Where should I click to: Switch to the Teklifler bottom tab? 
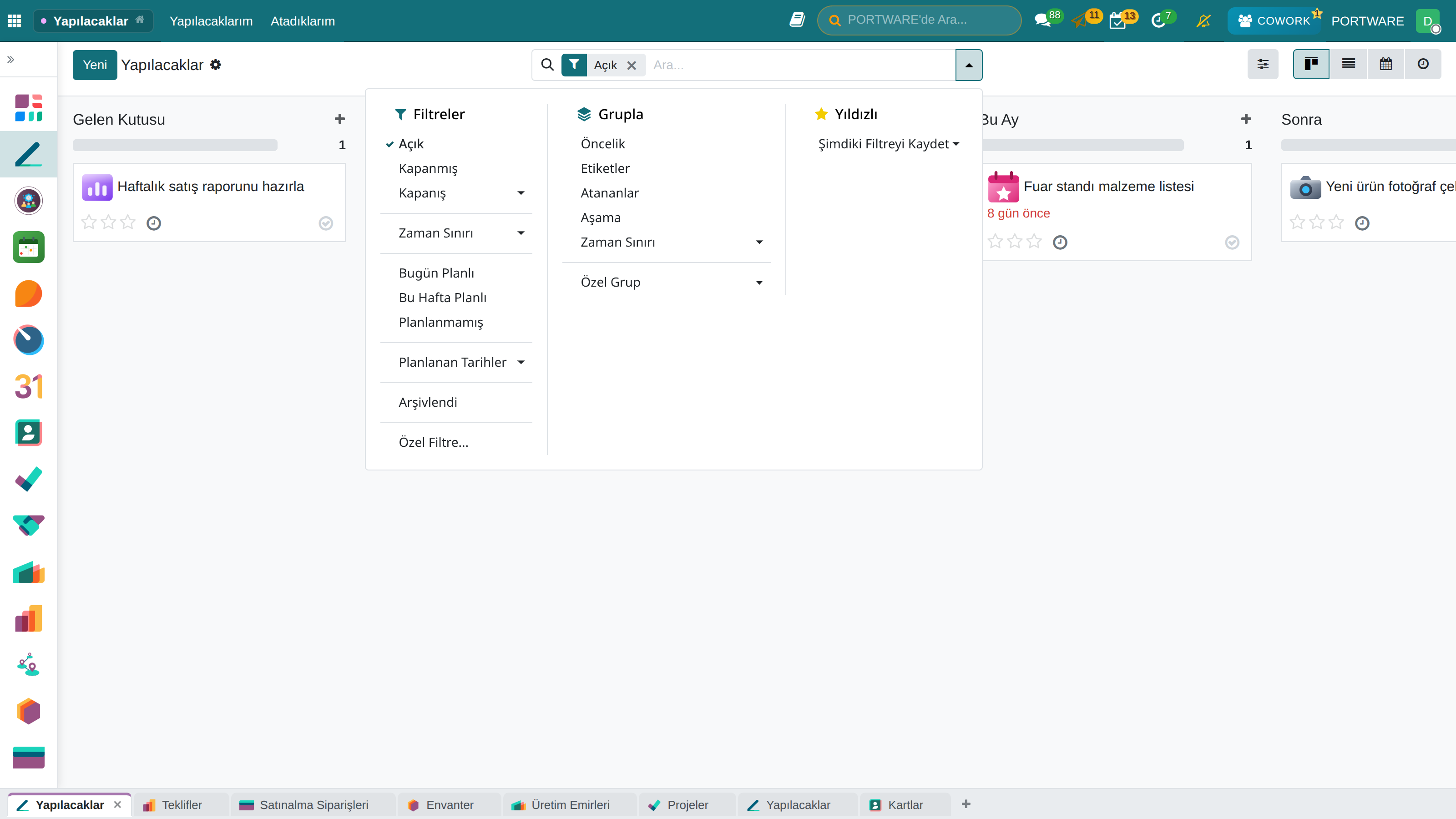pos(182,805)
